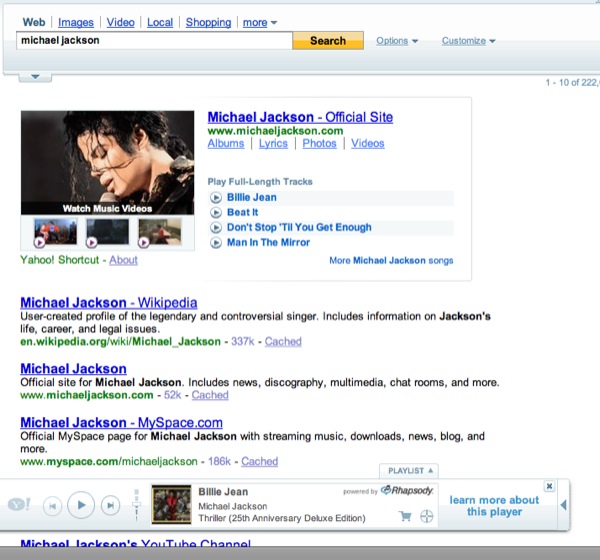Click the Billie Jean song title
Screen dimensions: 600x560
(x=252, y=198)
